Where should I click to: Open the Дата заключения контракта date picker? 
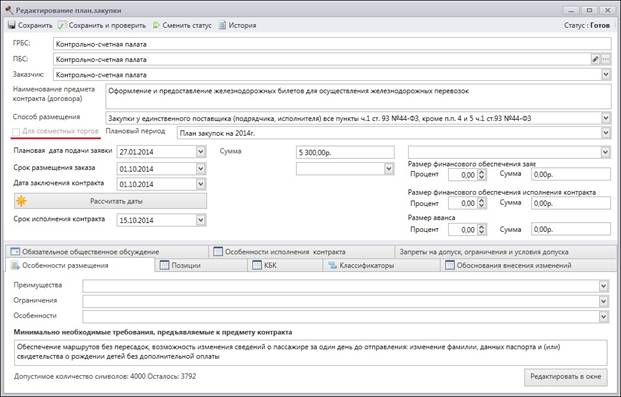(201, 184)
